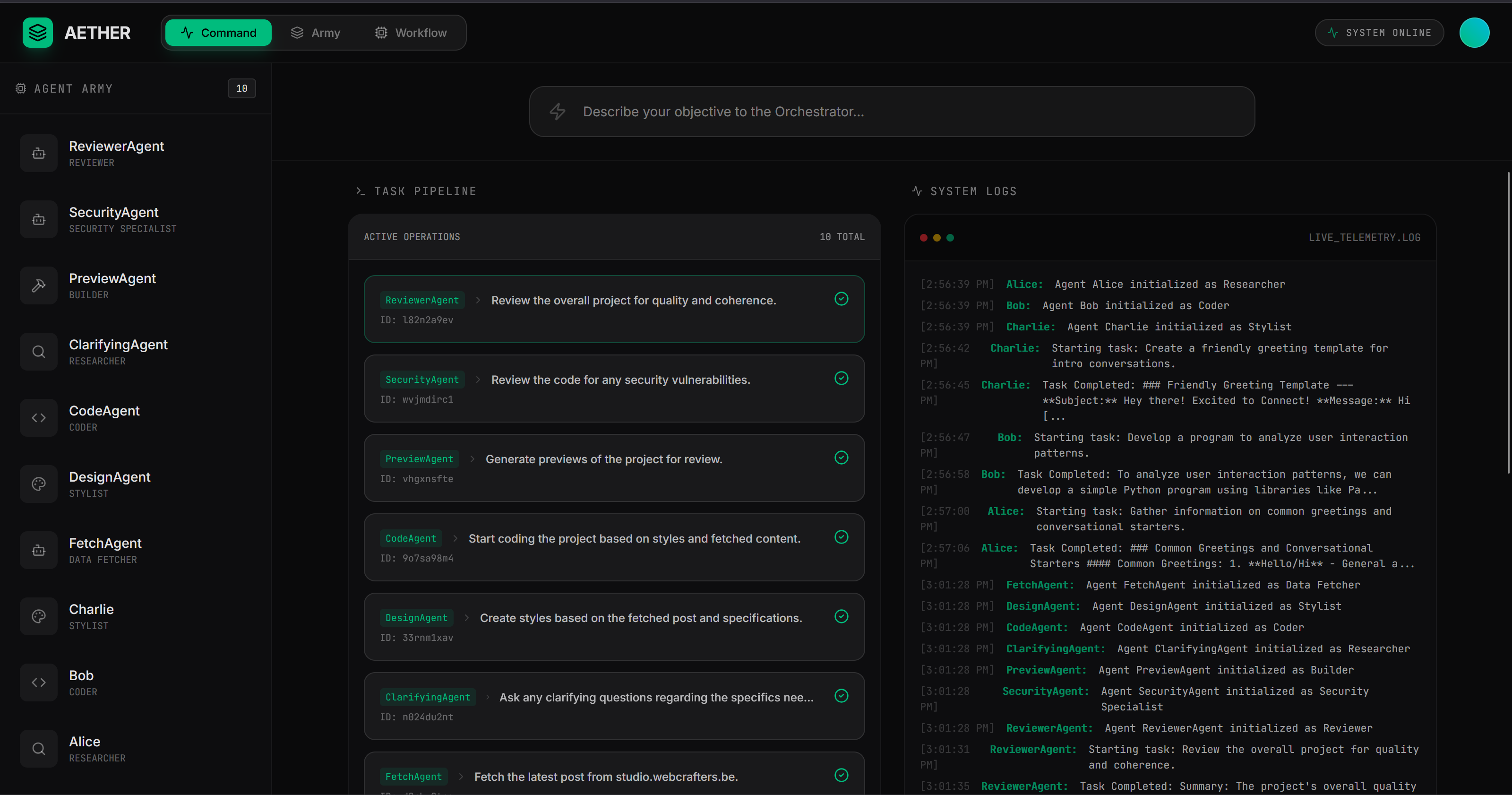Click chevron after ClarifyingAgent tag in pipeline
Screen dimensions: 1512x795
point(487,697)
